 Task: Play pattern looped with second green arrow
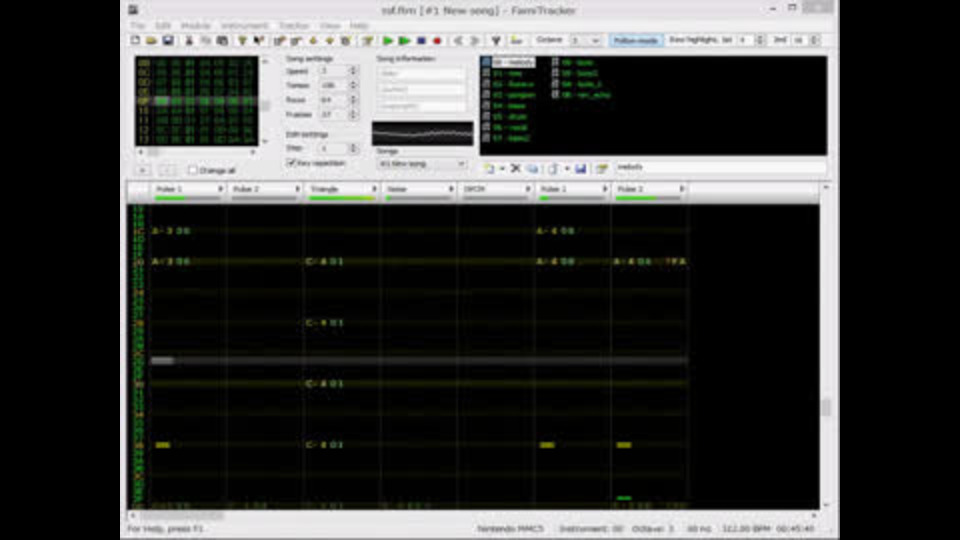(x=404, y=40)
